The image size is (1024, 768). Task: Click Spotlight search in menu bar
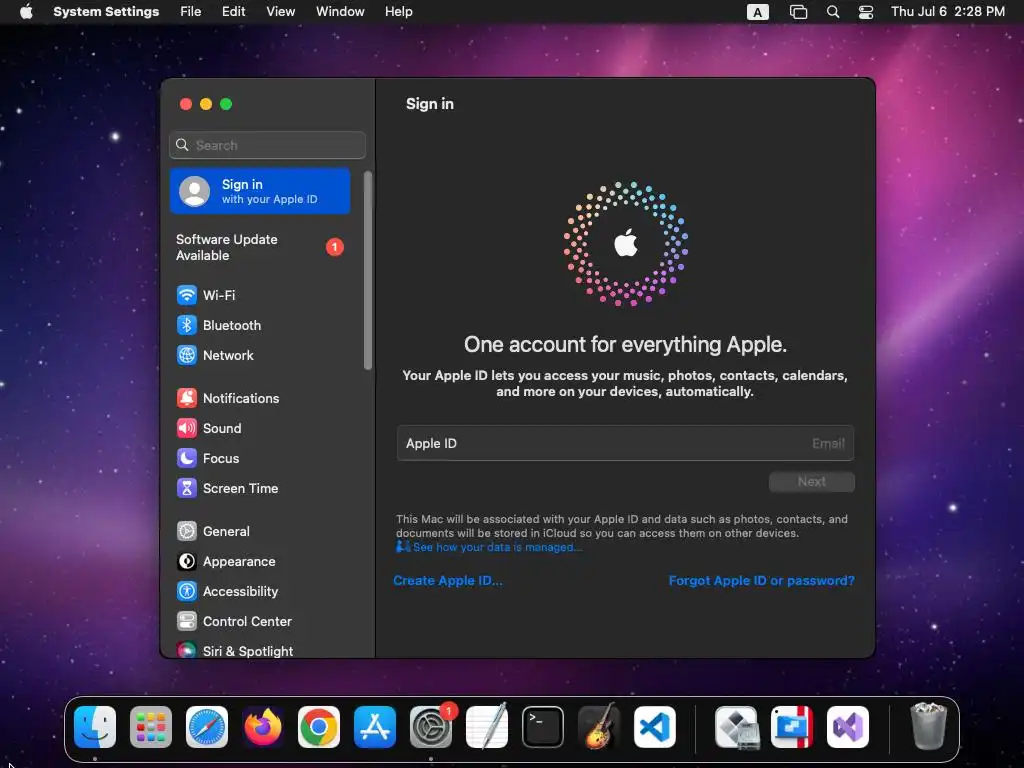coord(833,12)
